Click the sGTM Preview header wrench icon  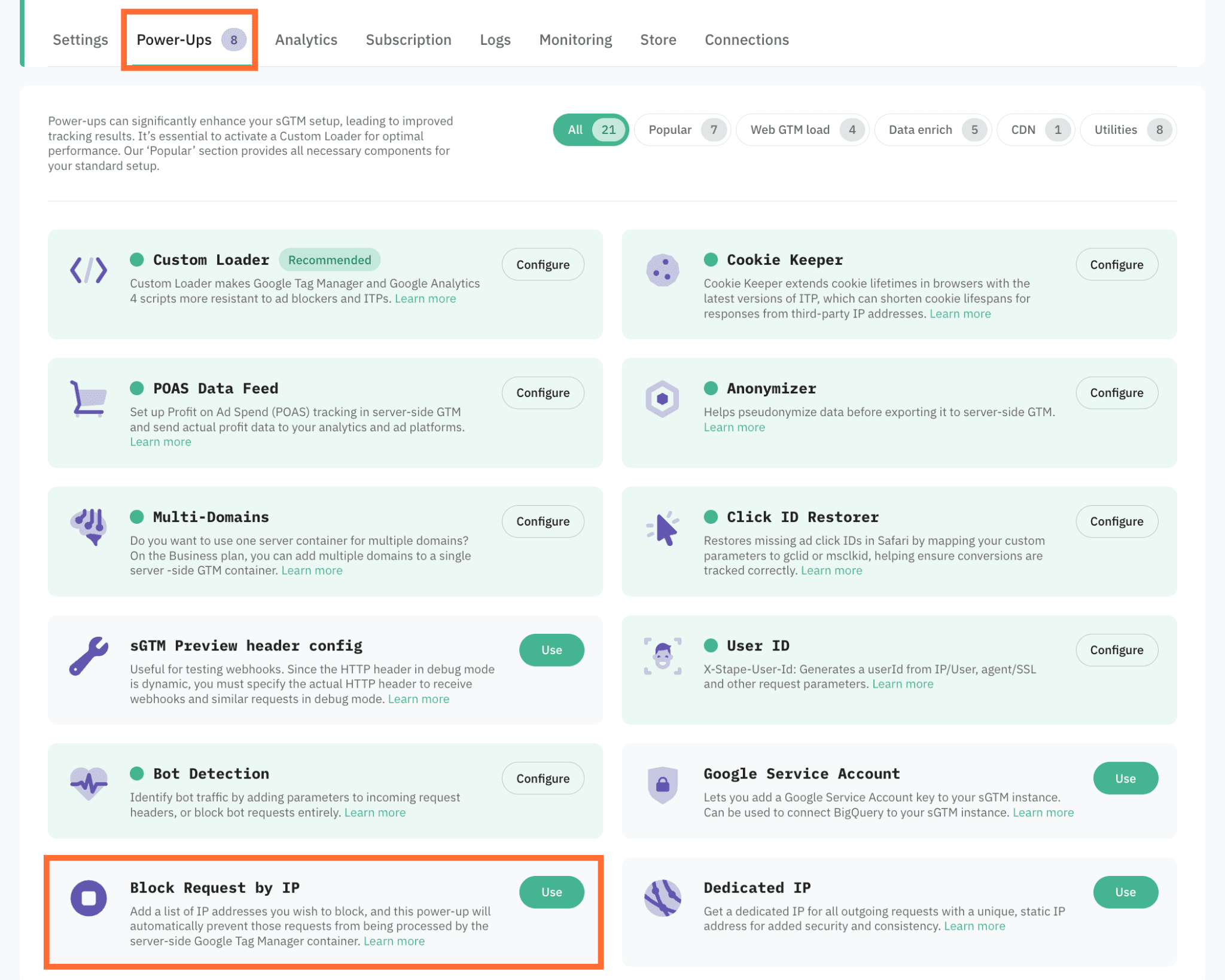(89, 656)
